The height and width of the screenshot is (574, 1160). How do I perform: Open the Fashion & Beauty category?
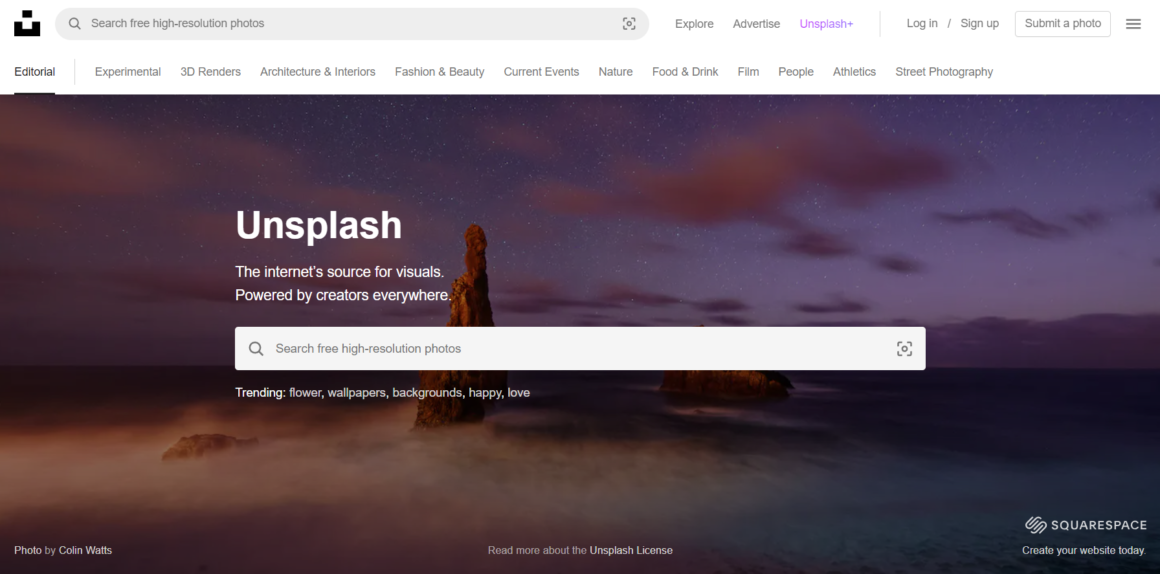pyautogui.click(x=439, y=72)
